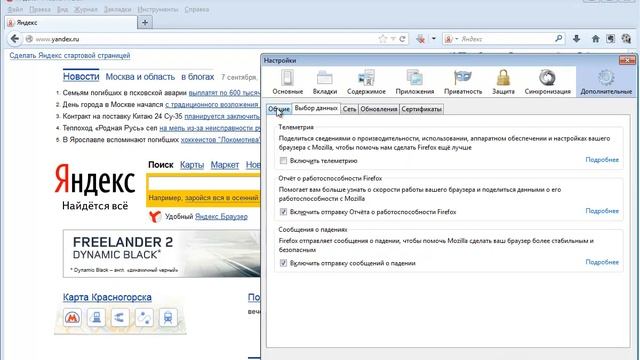Screen dimensions: 640x360
Task: Bookmark this page with the star icon
Action: (x=382, y=39)
